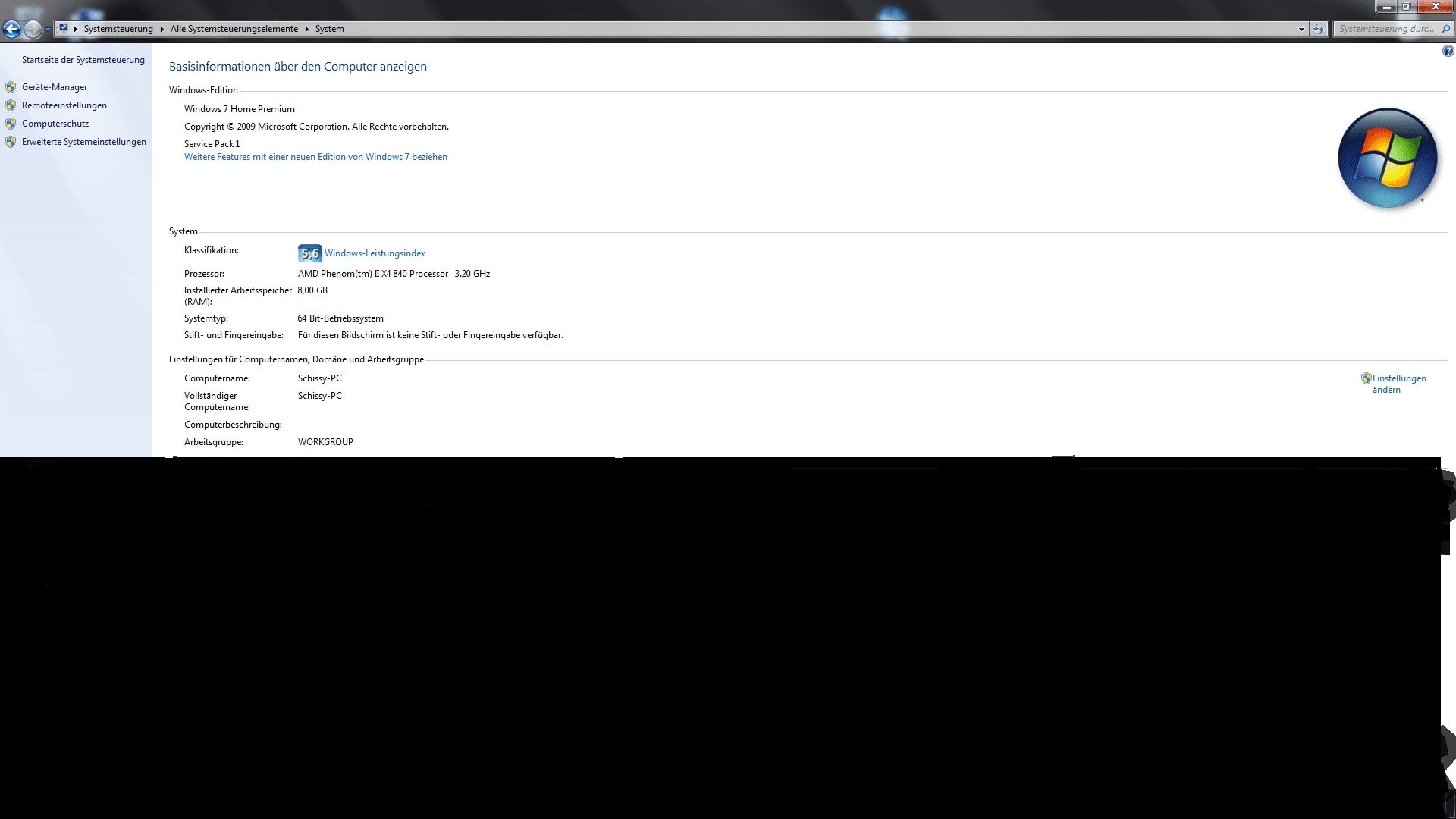1456x819 pixels.
Task: Open Startseite der Systemsteuerung
Action: click(x=83, y=60)
